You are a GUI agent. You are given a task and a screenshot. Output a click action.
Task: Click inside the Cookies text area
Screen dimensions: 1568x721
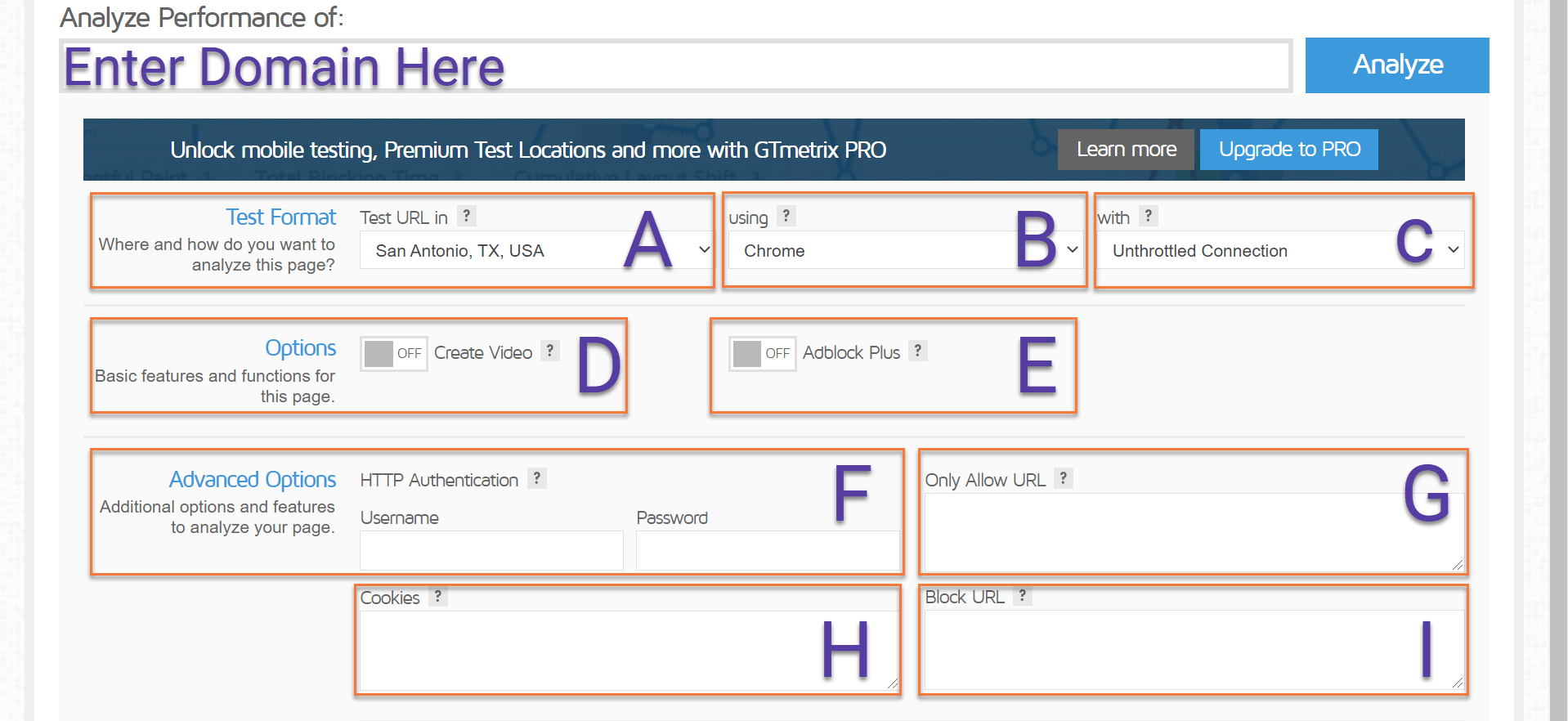pos(628,650)
